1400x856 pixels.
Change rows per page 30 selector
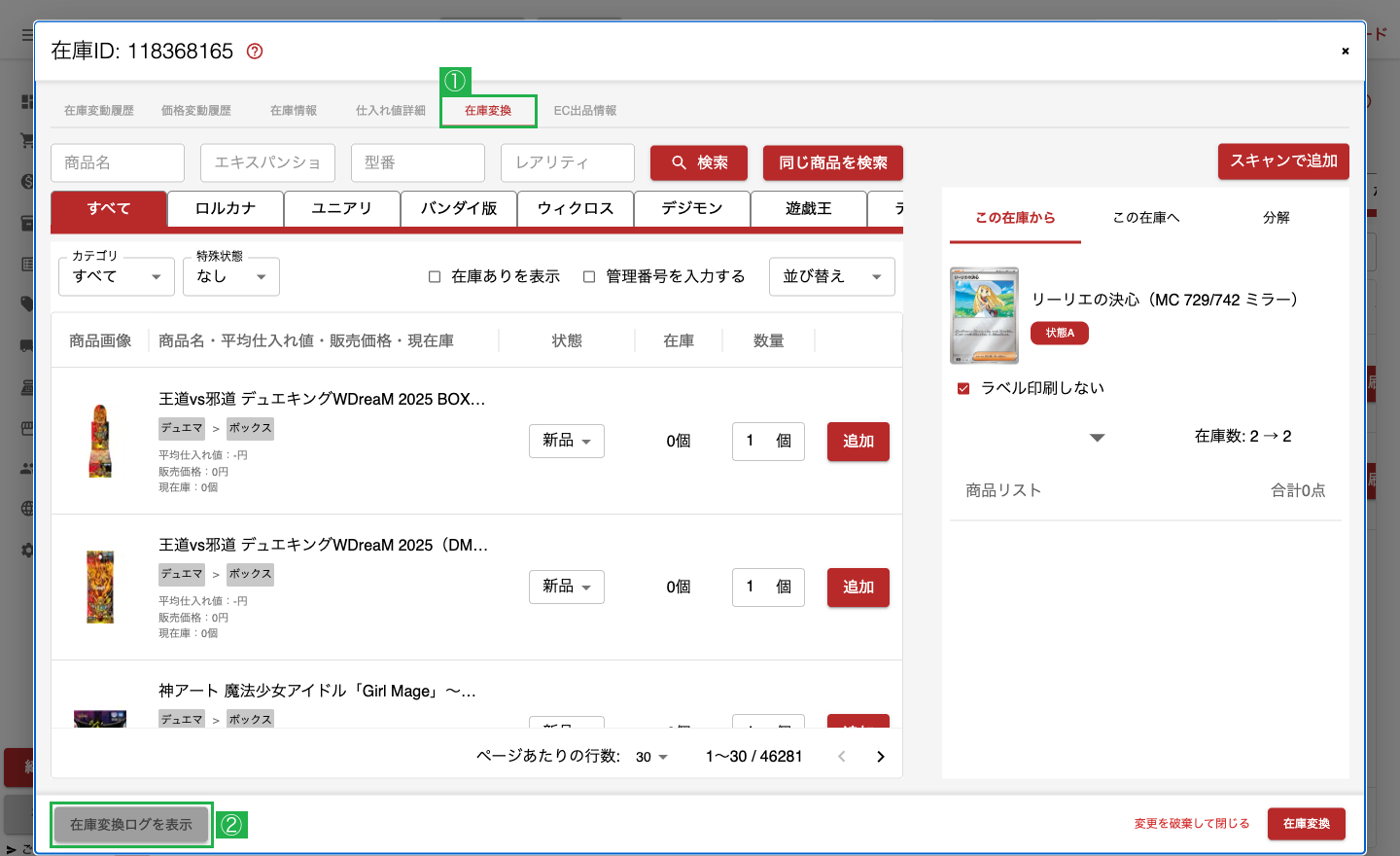click(651, 757)
